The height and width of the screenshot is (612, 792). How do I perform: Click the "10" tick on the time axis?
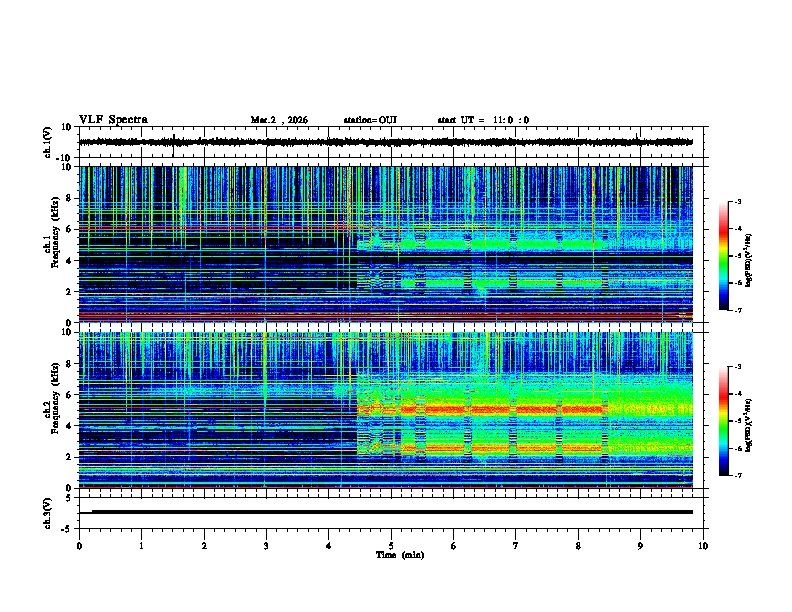tap(703, 546)
